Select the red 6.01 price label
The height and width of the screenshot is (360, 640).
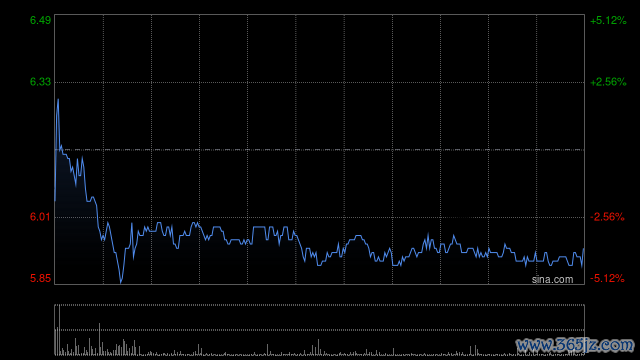40,217
